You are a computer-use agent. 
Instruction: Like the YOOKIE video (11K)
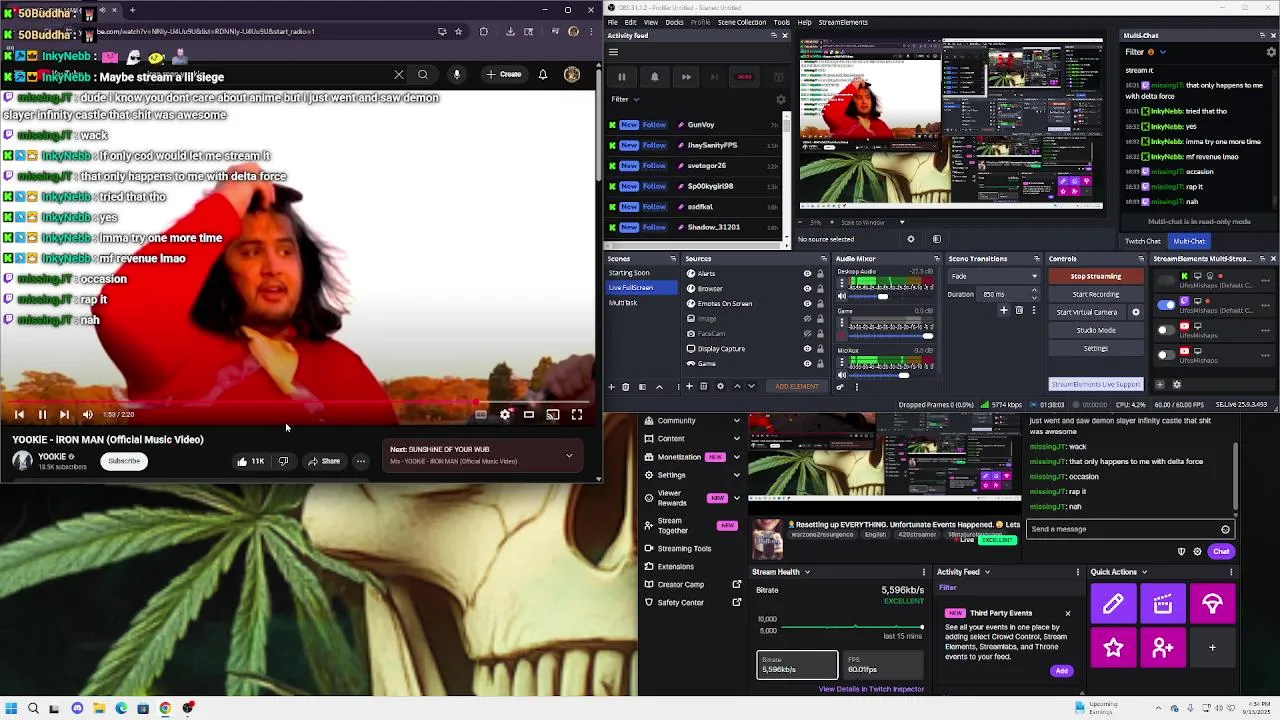tap(250, 461)
